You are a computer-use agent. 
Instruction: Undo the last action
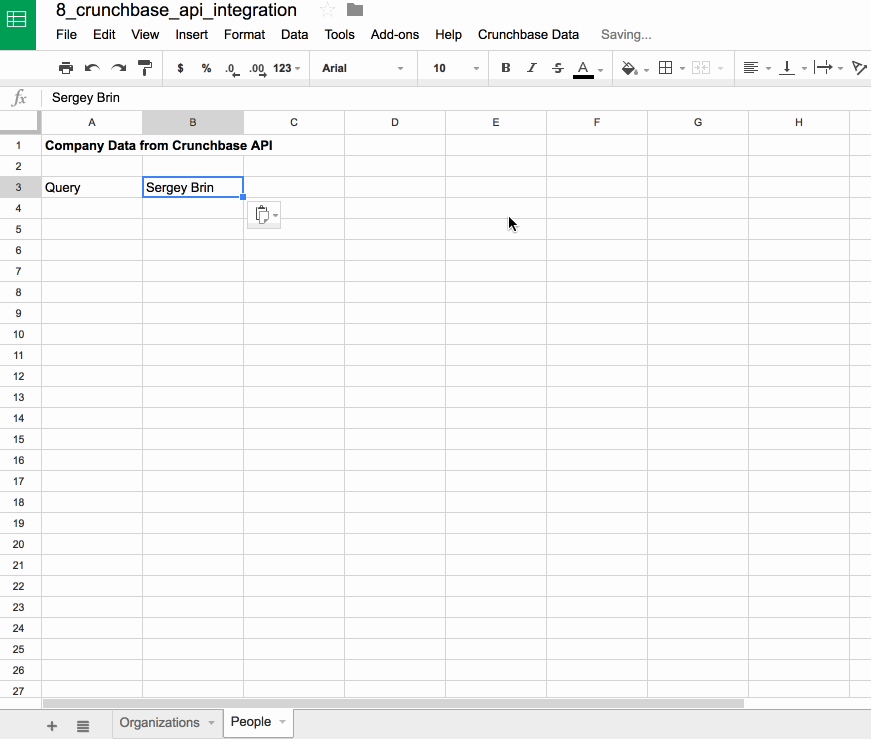coord(92,68)
